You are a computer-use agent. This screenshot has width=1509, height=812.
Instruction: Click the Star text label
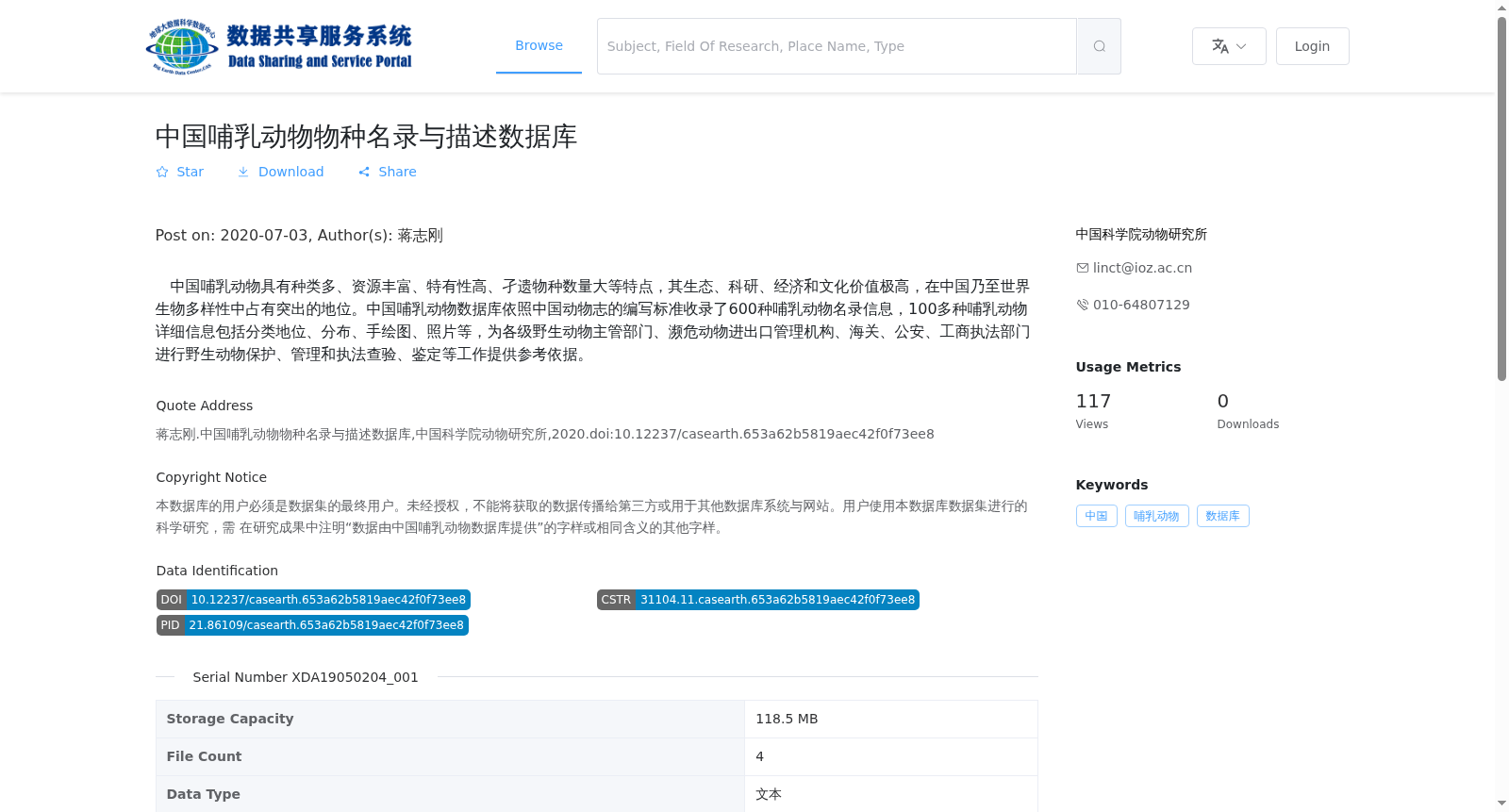tap(190, 172)
